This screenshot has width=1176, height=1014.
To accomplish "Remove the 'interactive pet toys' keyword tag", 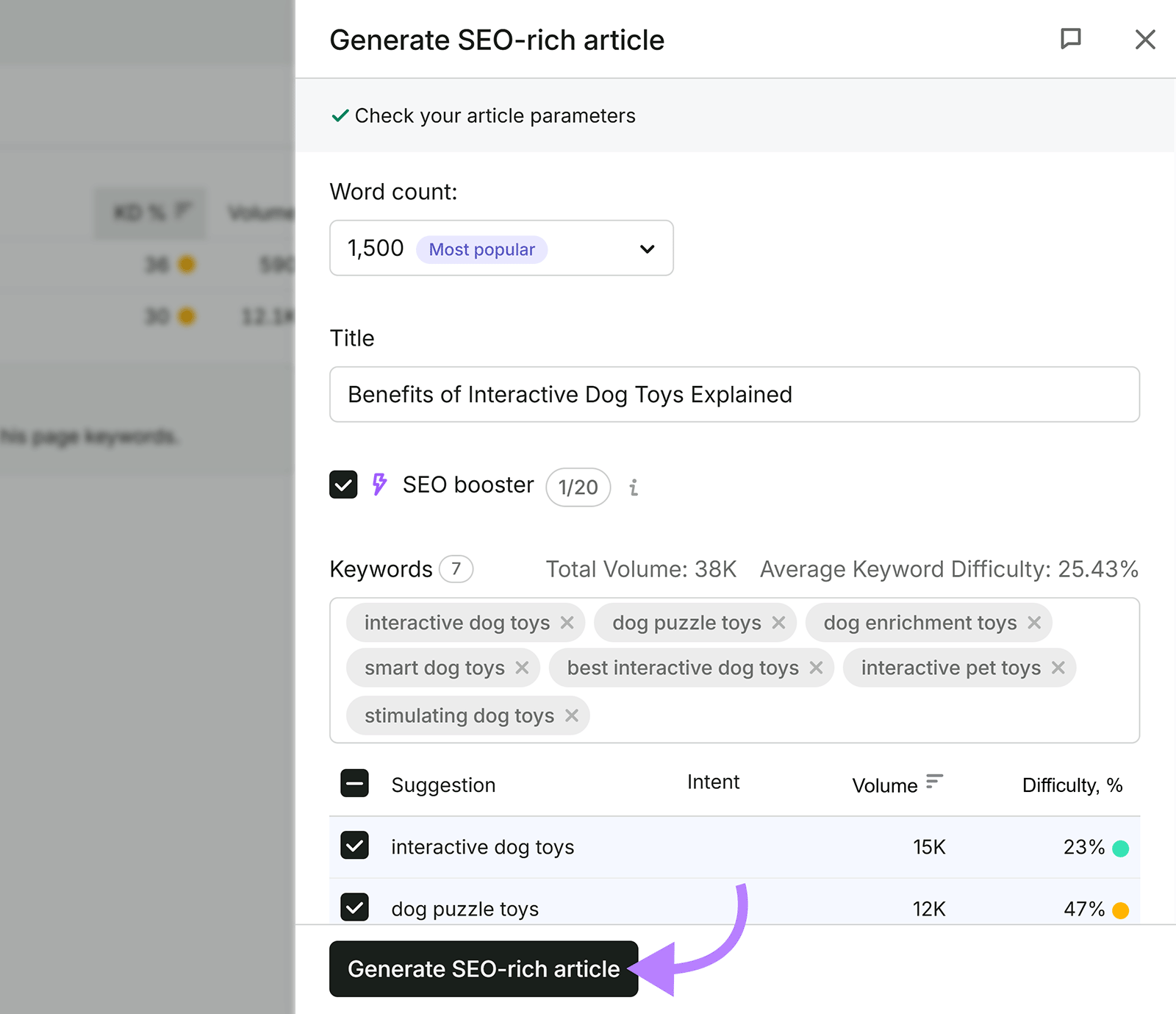I will (1058, 668).
